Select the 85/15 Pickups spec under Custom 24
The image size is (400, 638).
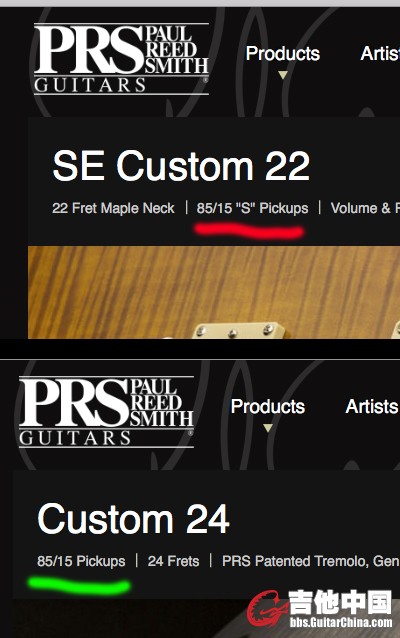tap(81, 561)
